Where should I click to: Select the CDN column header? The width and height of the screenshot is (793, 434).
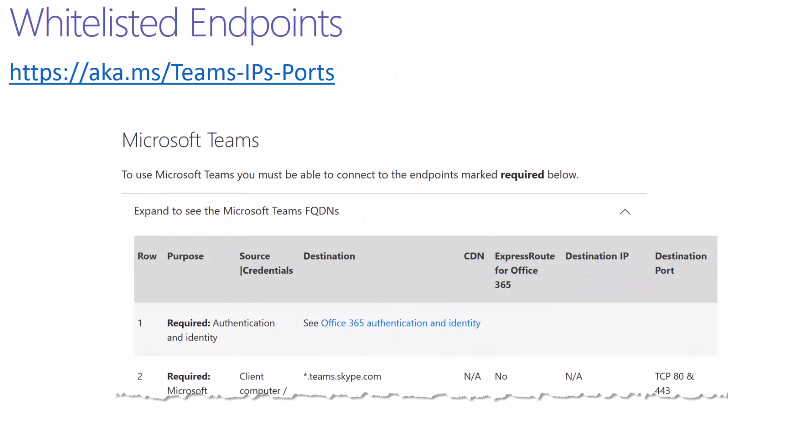click(474, 256)
